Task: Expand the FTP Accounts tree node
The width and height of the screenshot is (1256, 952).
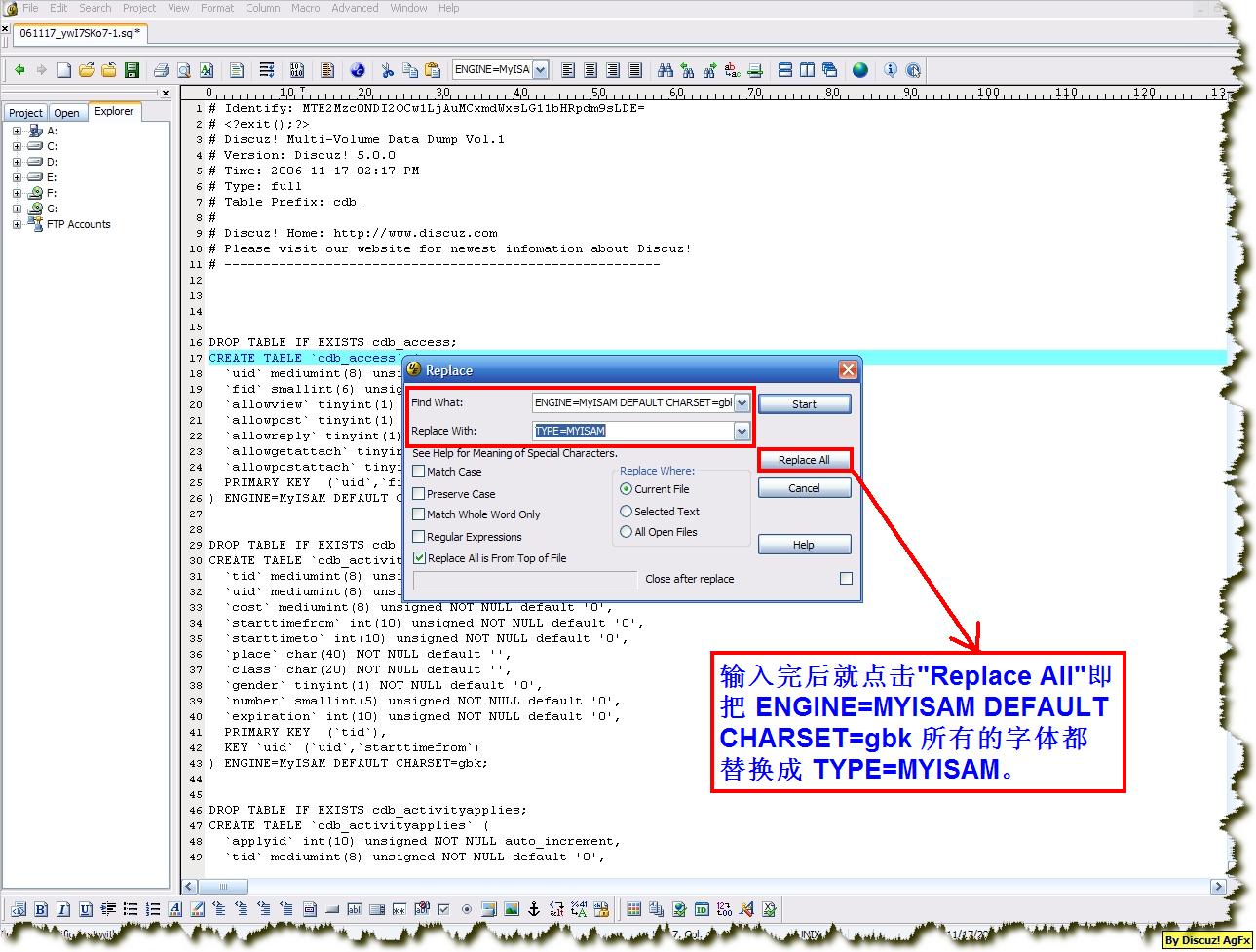Action: pos(17,224)
